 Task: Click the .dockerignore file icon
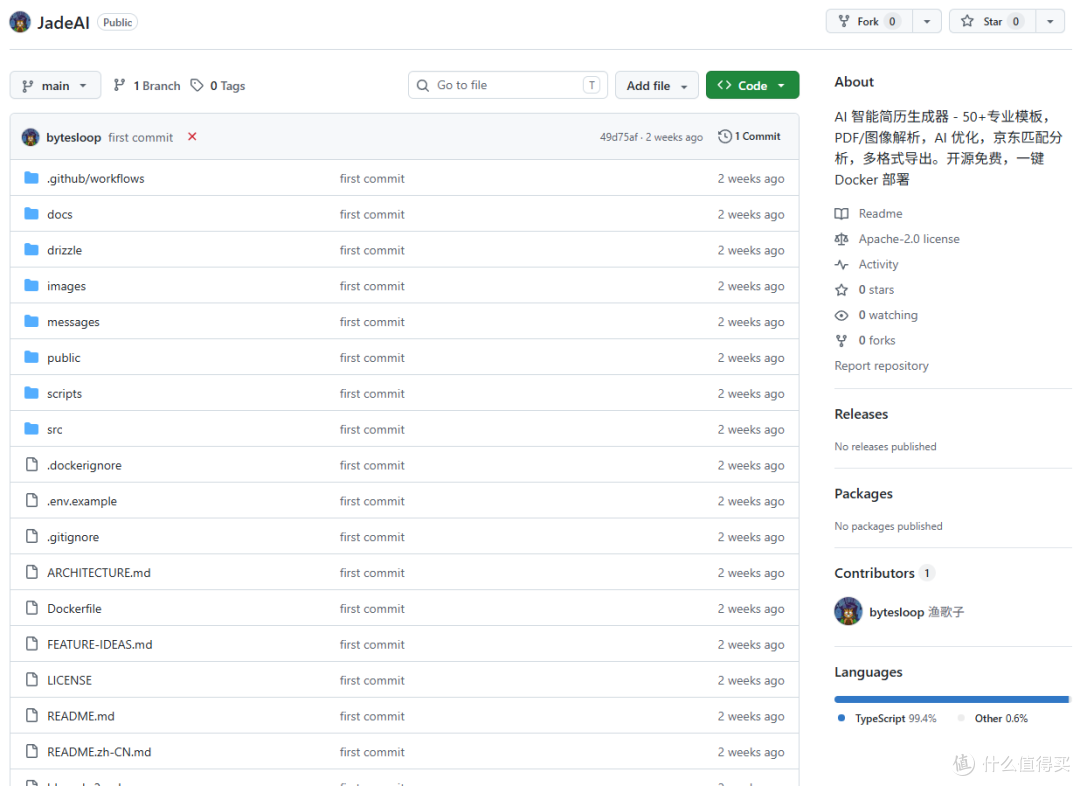[32, 464]
